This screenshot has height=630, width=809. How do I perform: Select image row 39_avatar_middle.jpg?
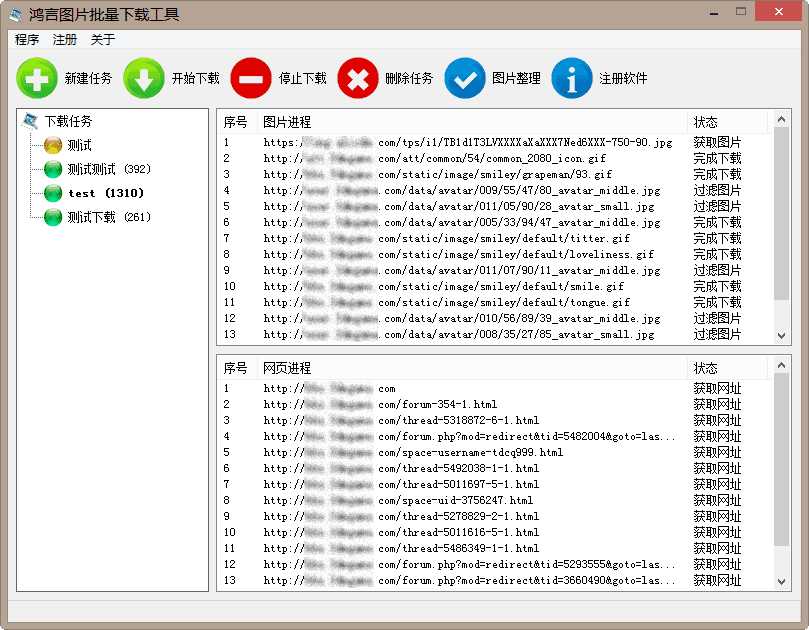point(495,318)
